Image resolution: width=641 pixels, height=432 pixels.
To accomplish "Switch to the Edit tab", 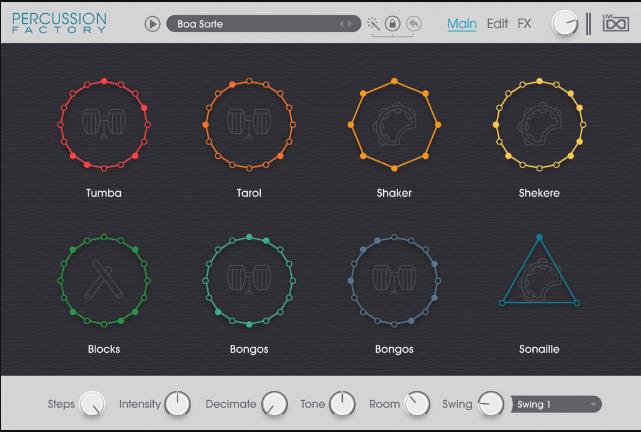I will tap(497, 23).
